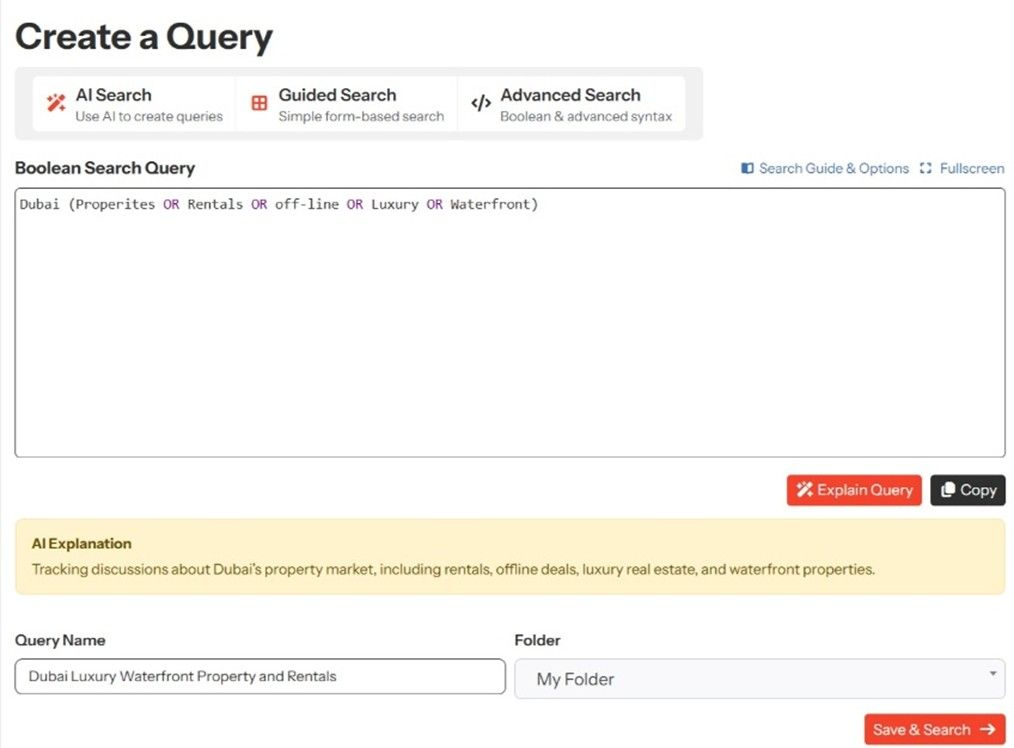This screenshot has height=748, width=1014.
Task: Open the Guided Search tab
Action: 347,104
